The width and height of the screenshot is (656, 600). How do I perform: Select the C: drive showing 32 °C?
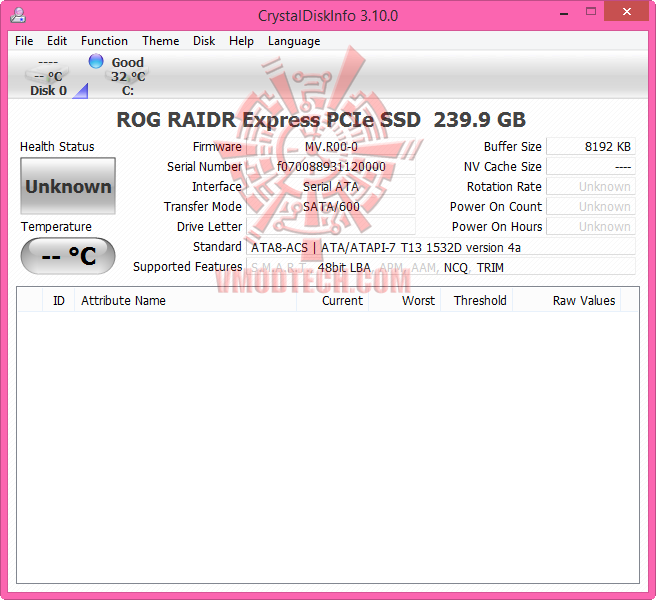pyautogui.click(x=128, y=77)
